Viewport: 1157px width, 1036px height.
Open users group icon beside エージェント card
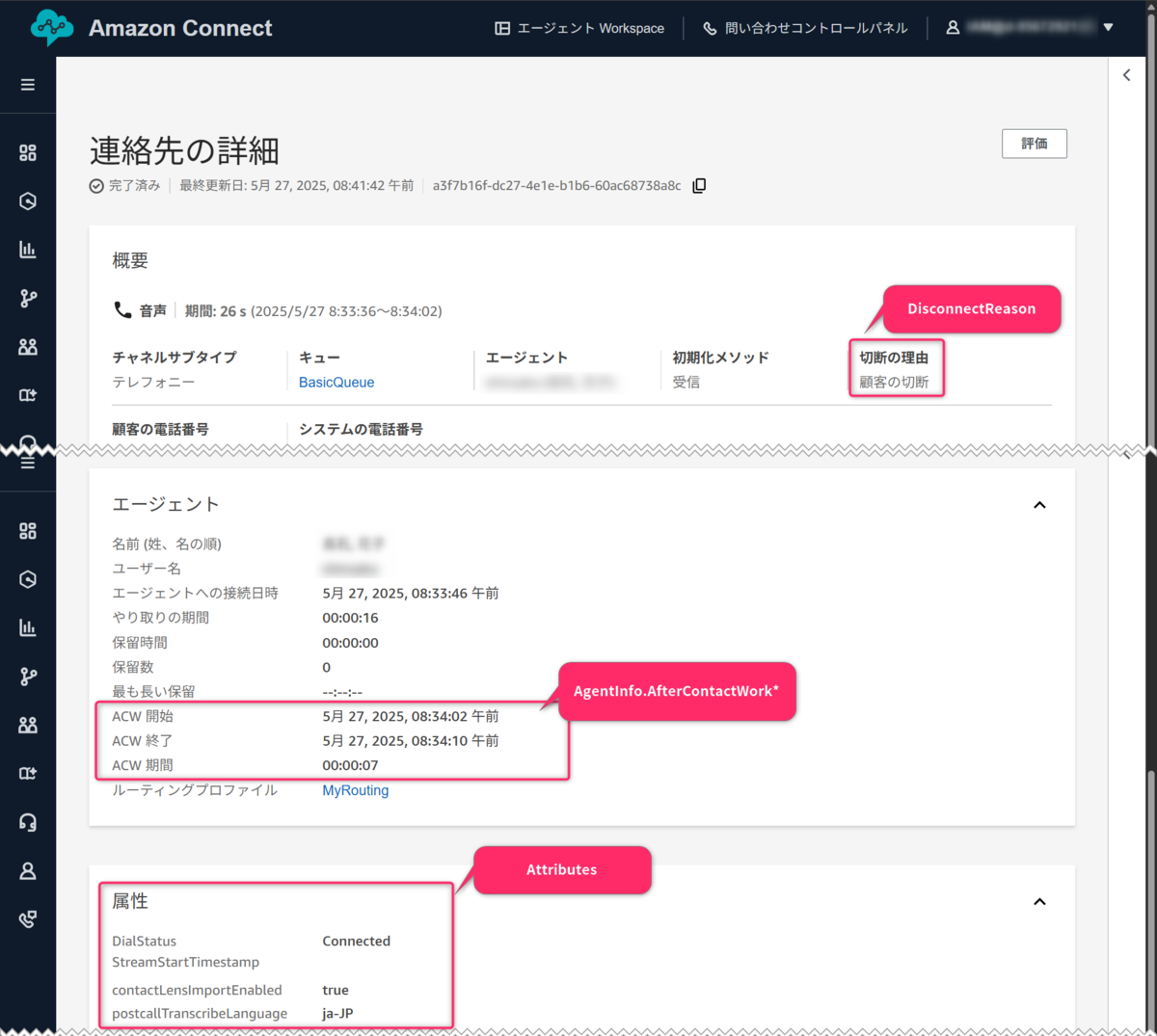(28, 725)
